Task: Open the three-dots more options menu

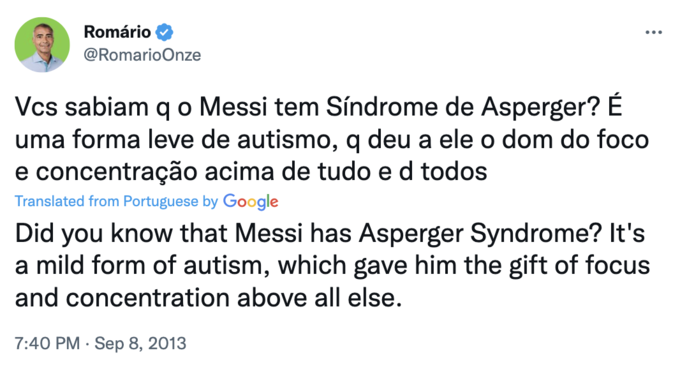Action: click(x=653, y=33)
